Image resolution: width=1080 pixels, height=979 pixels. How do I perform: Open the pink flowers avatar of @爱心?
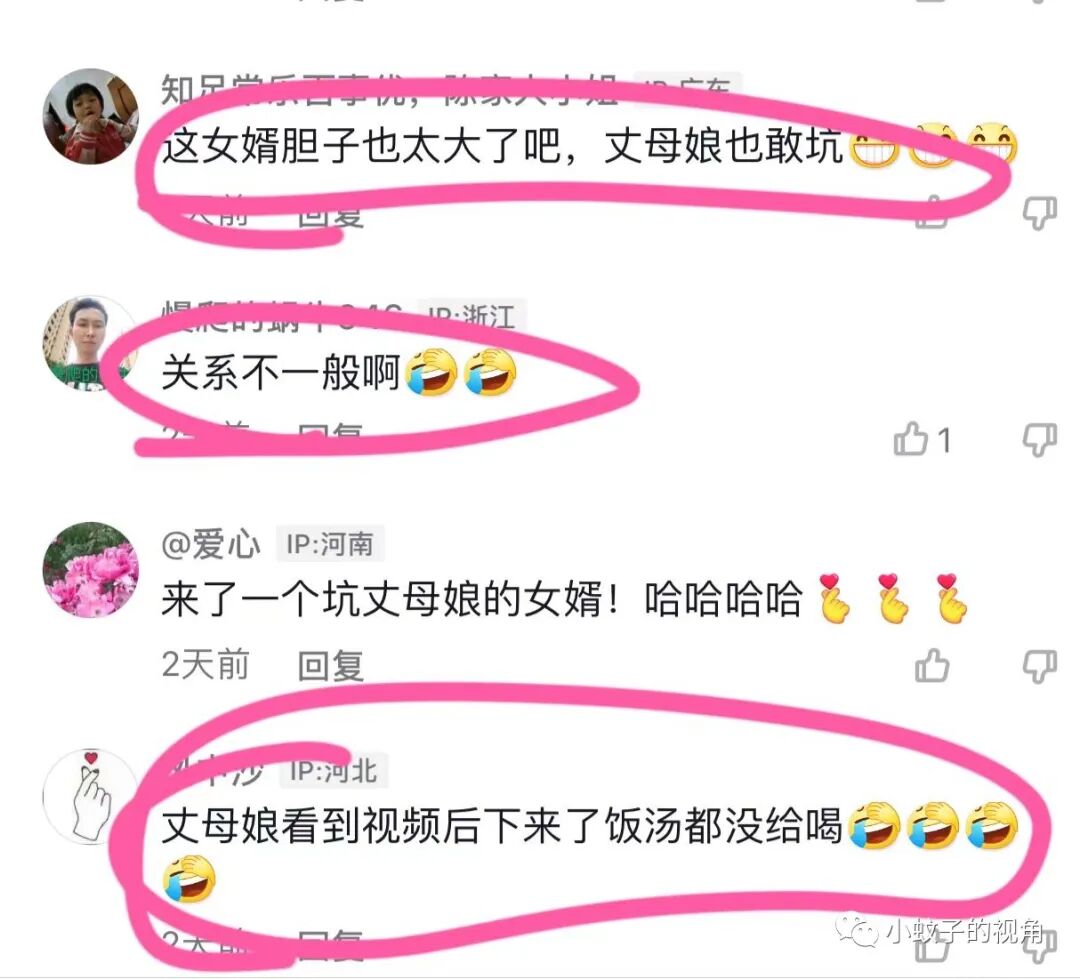point(90,570)
